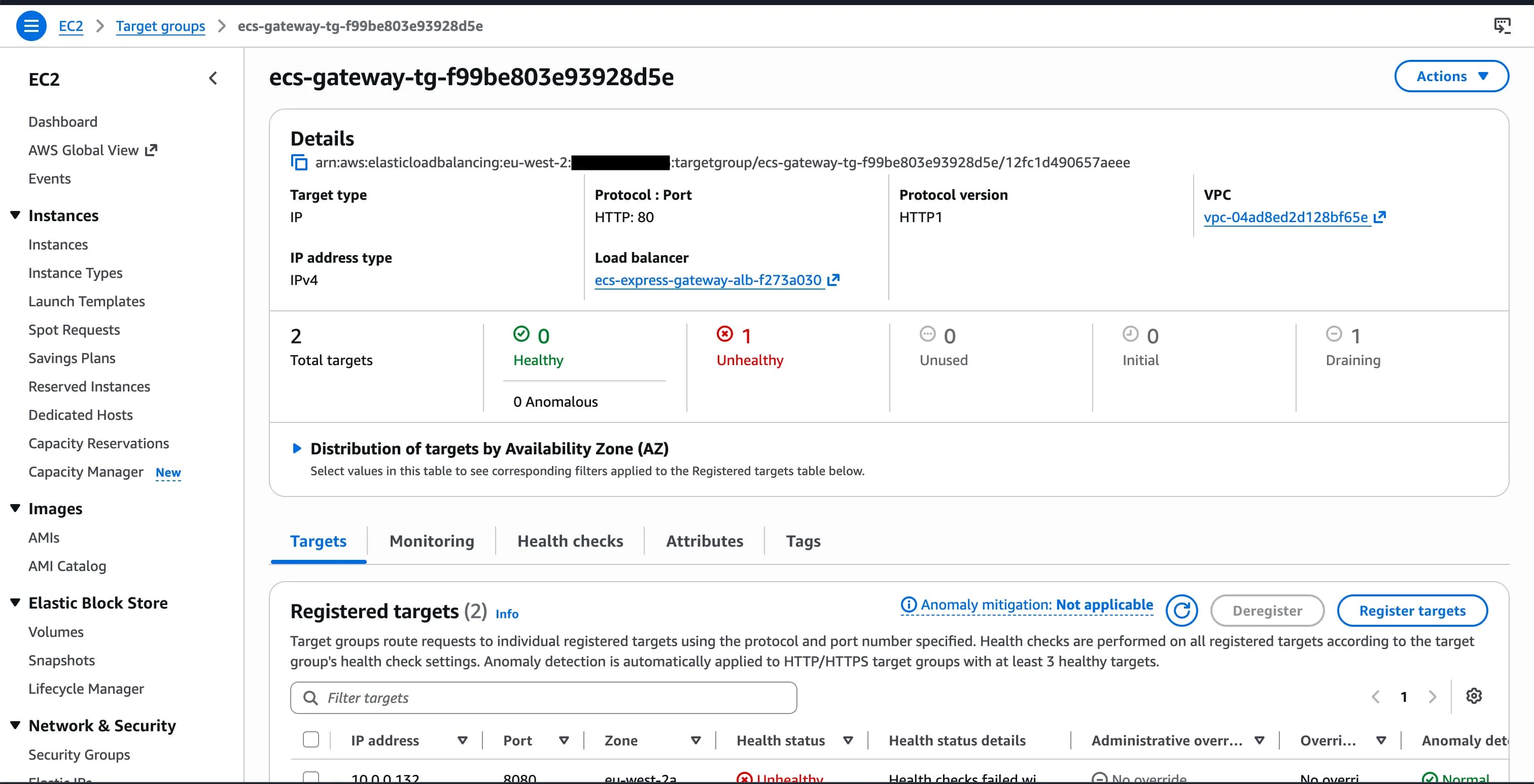Sort by Override column arrow

[x=1381, y=740]
